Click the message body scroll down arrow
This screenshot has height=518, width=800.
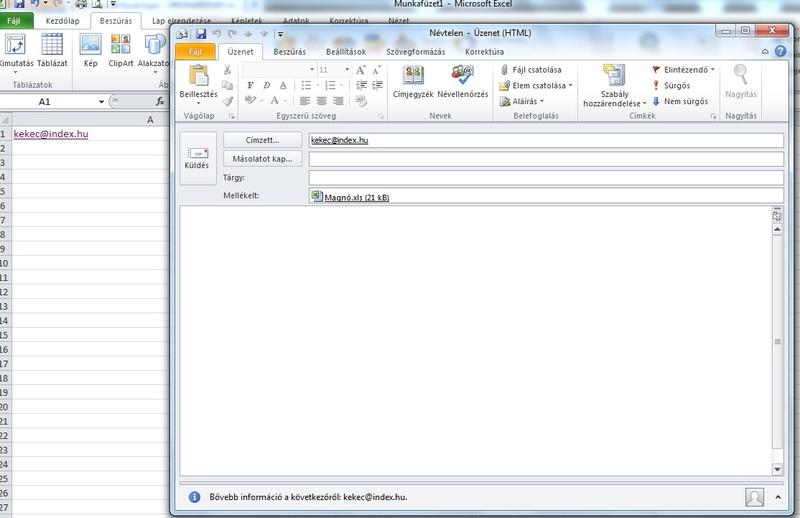click(x=777, y=469)
